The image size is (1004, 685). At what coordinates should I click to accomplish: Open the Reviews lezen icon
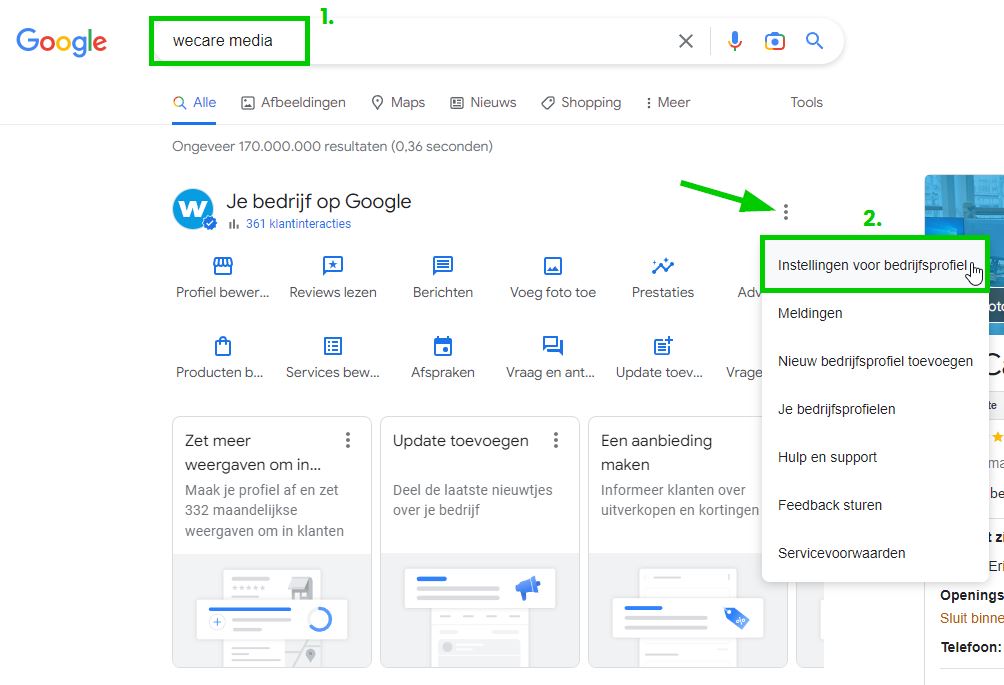tap(333, 266)
